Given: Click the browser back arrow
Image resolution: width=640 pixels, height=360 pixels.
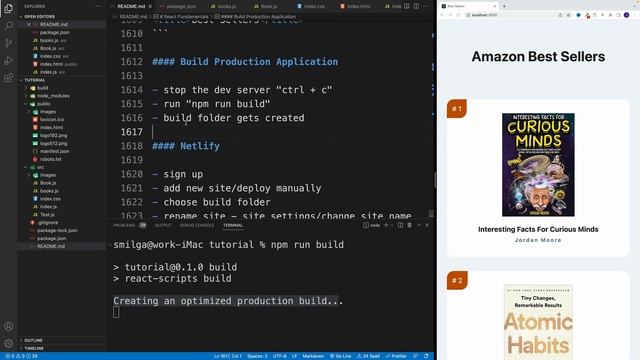Looking at the screenshot, I should point(442,15).
